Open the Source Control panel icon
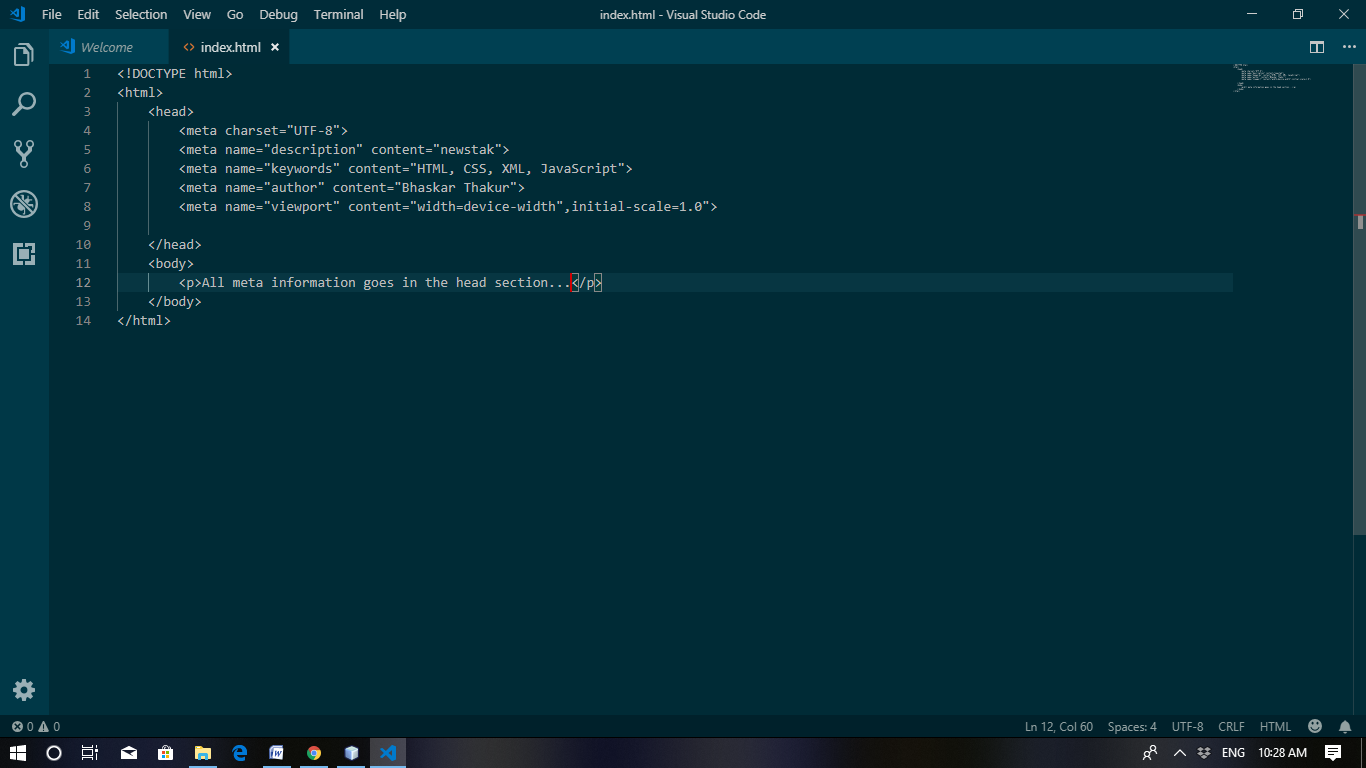Image resolution: width=1366 pixels, height=768 pixels. pos(23,154)
